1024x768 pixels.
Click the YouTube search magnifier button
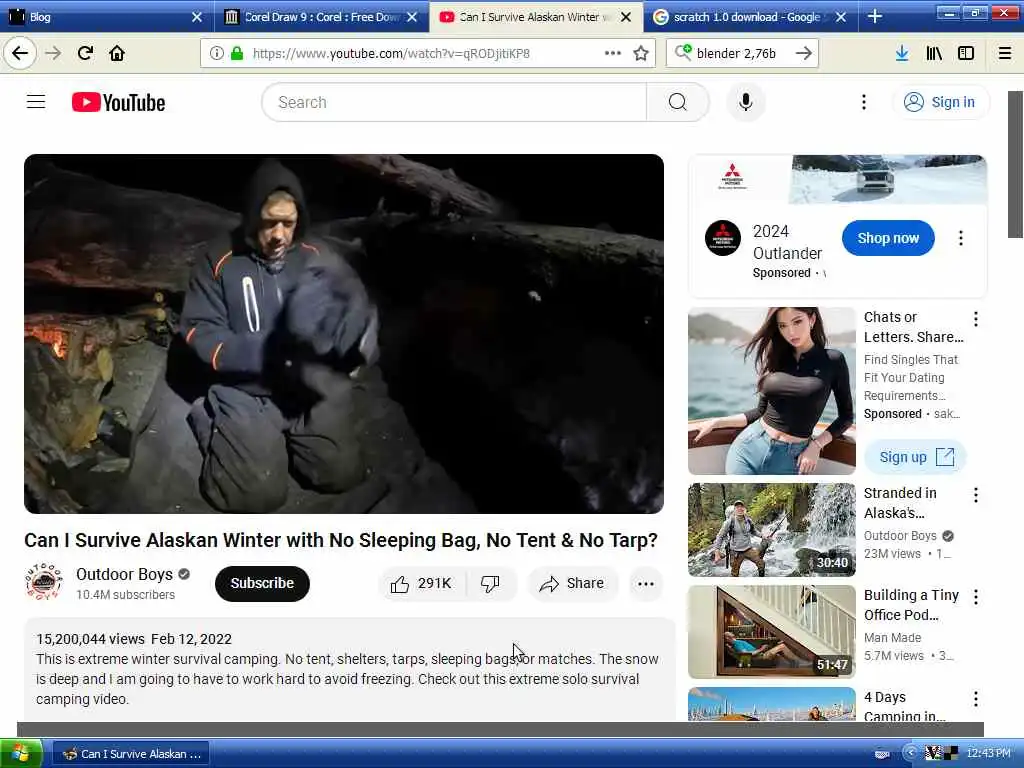(677, 102)
